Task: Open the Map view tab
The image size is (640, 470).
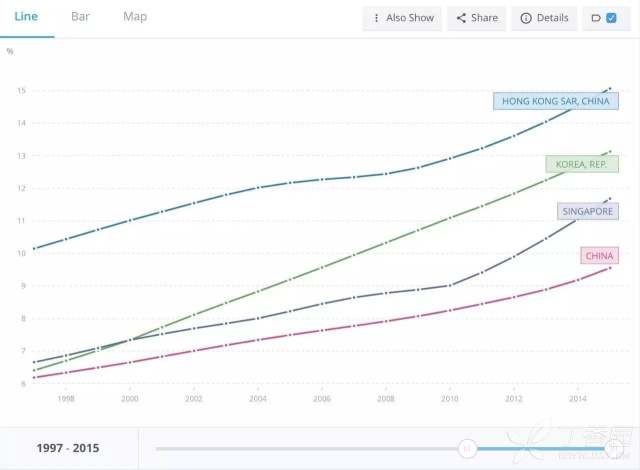Action: 135,17
